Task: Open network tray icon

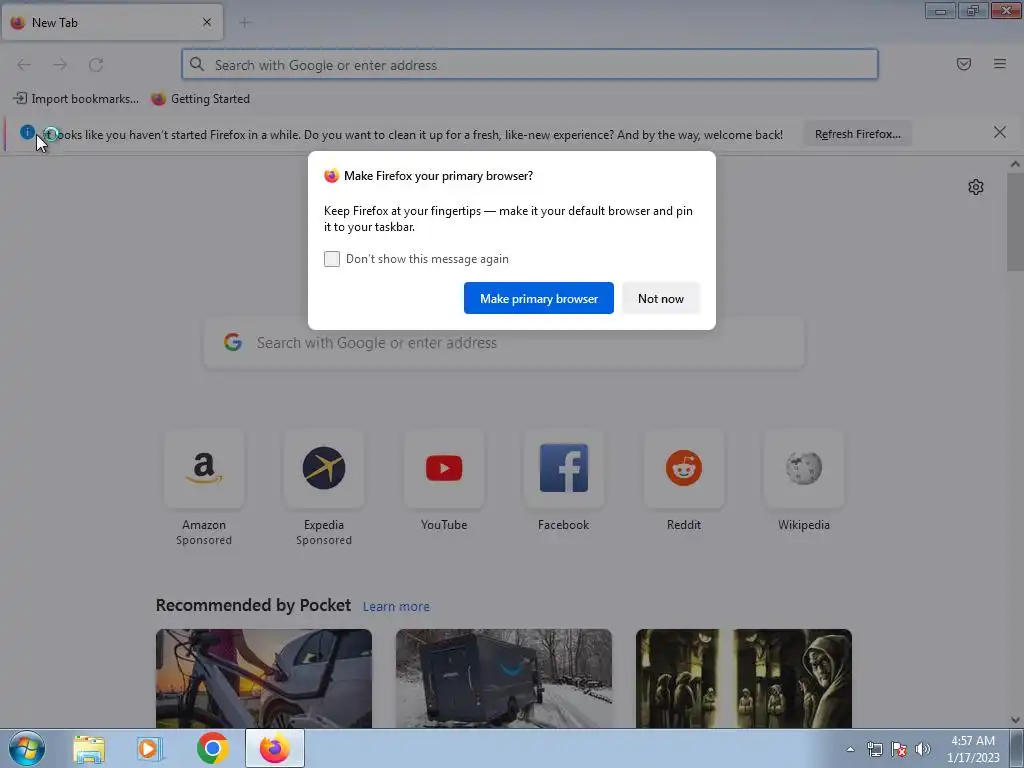Action: (x=874, y=749)
